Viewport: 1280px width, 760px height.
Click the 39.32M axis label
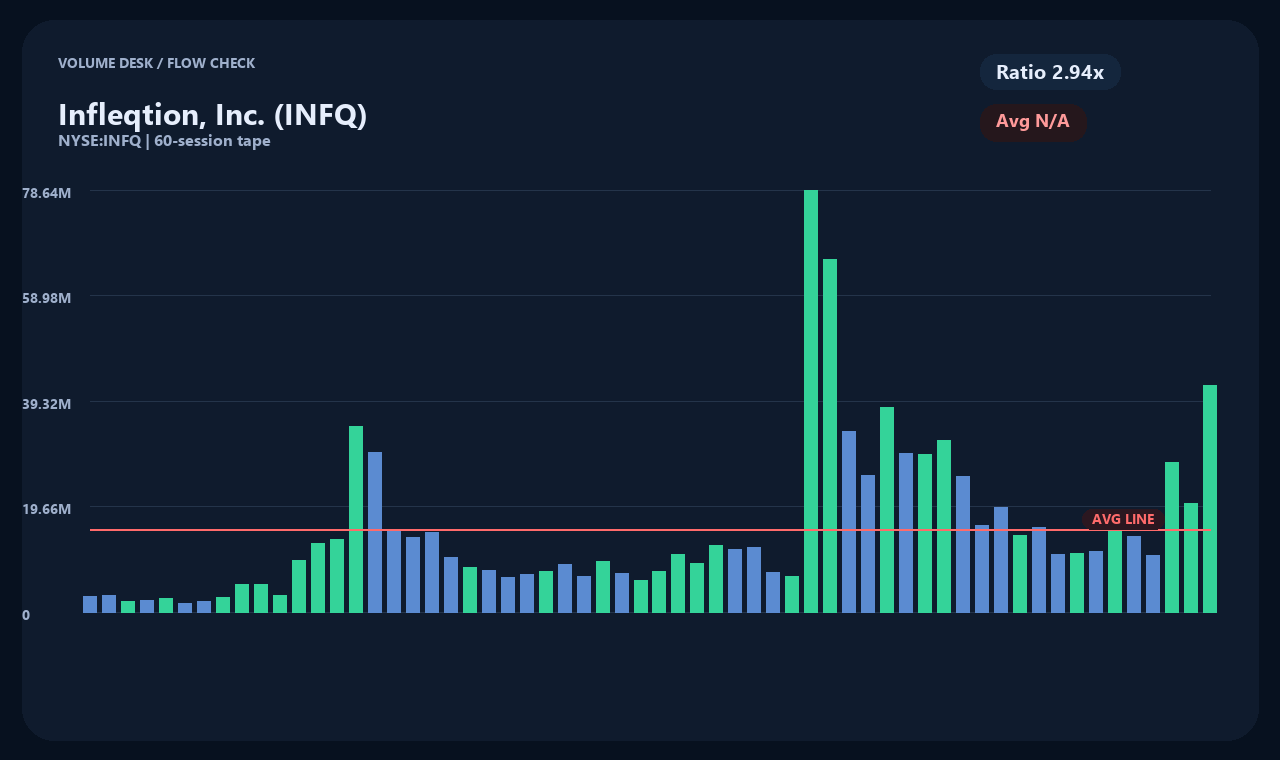point(47,403)
